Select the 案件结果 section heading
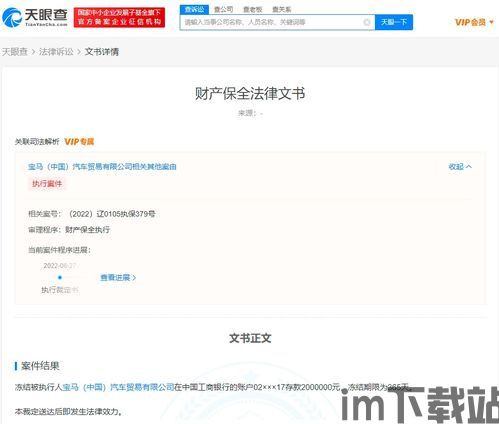 click(40, 366)
